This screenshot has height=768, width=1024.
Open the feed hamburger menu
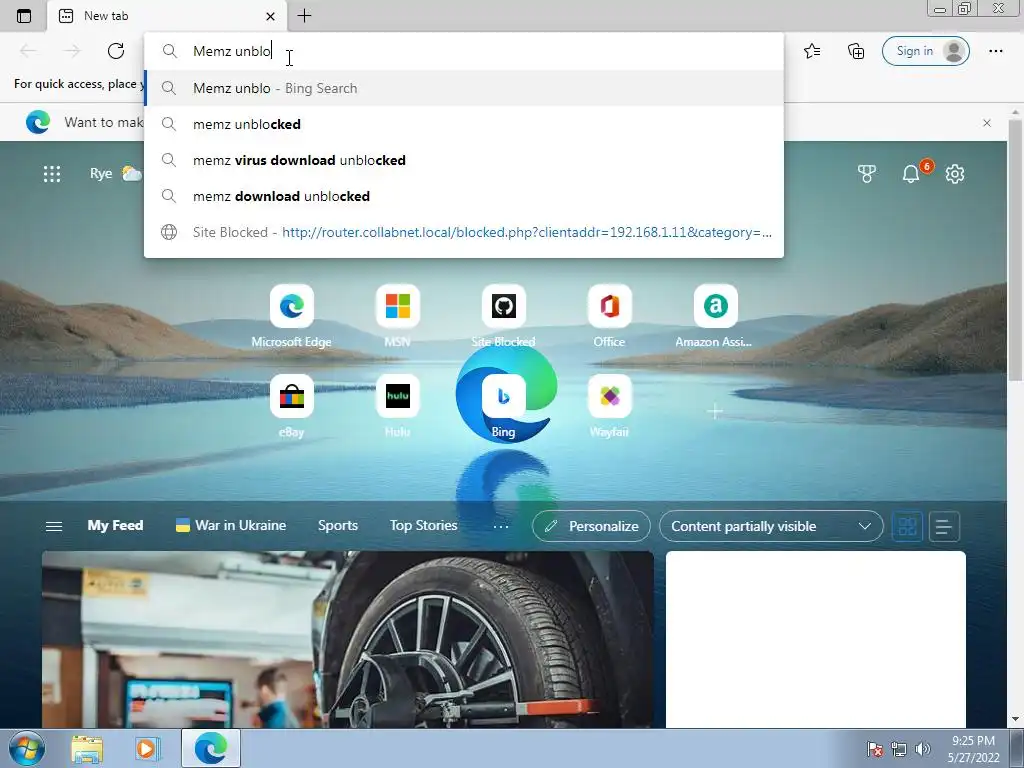pos(54,526)
